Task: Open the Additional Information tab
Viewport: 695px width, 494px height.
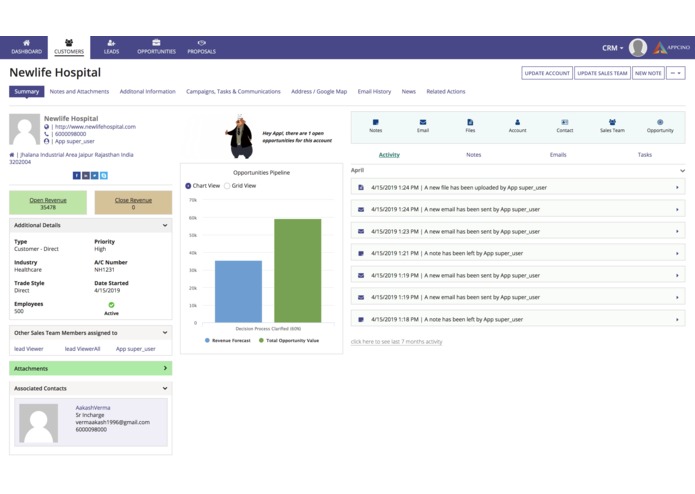Action: coord(148,92)
